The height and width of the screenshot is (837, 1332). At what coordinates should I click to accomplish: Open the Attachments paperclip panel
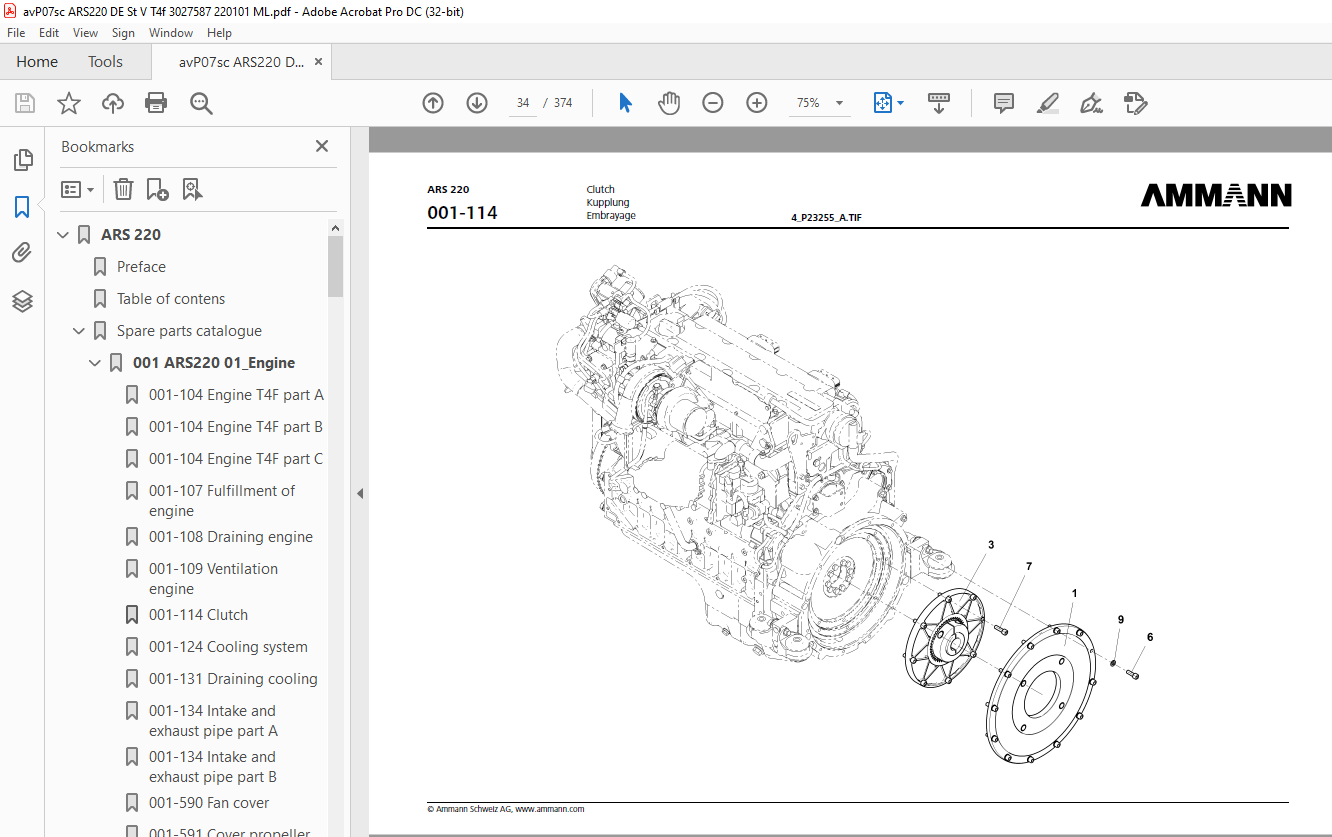(22, 253)
